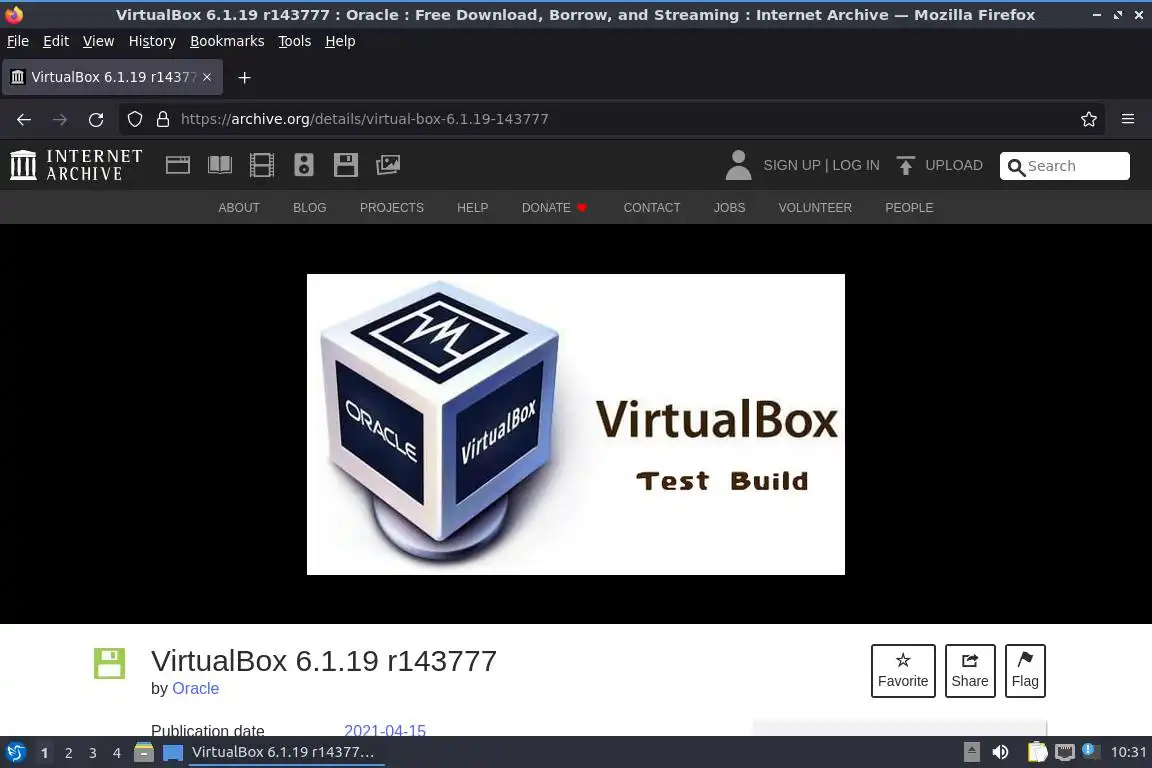
Task: Open the View menu
Action: pyautogui.click(x=98, y=41)
